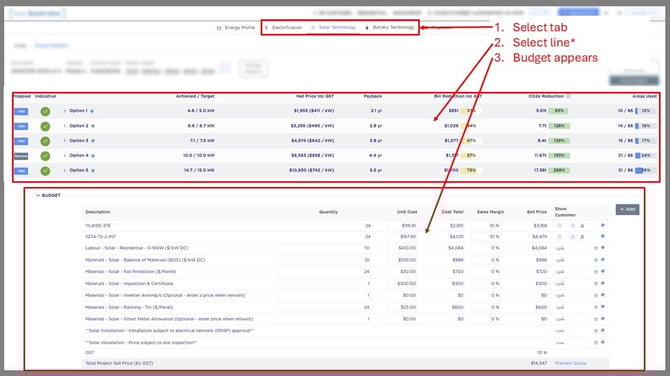Delete the Racking - Tin budget line

coord(596,307)
